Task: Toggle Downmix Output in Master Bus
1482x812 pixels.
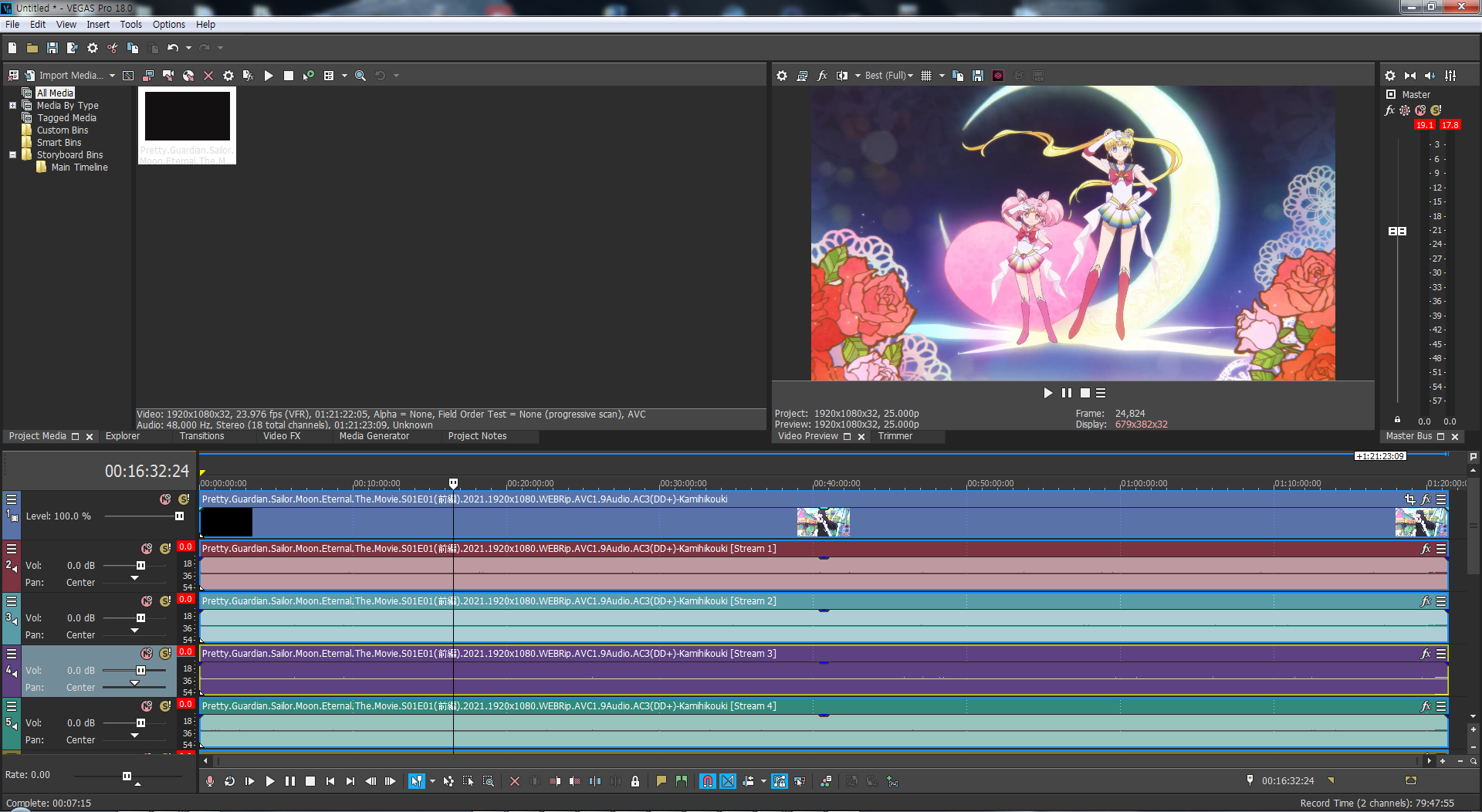Action: (1410, 76)
